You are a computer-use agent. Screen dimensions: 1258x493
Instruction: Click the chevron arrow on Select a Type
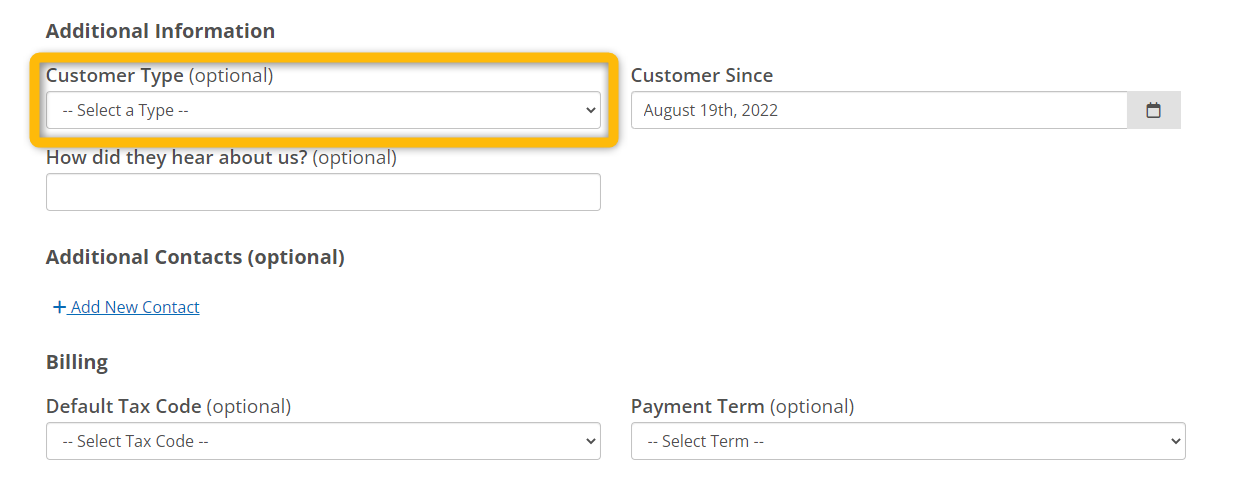pos(590,110)
